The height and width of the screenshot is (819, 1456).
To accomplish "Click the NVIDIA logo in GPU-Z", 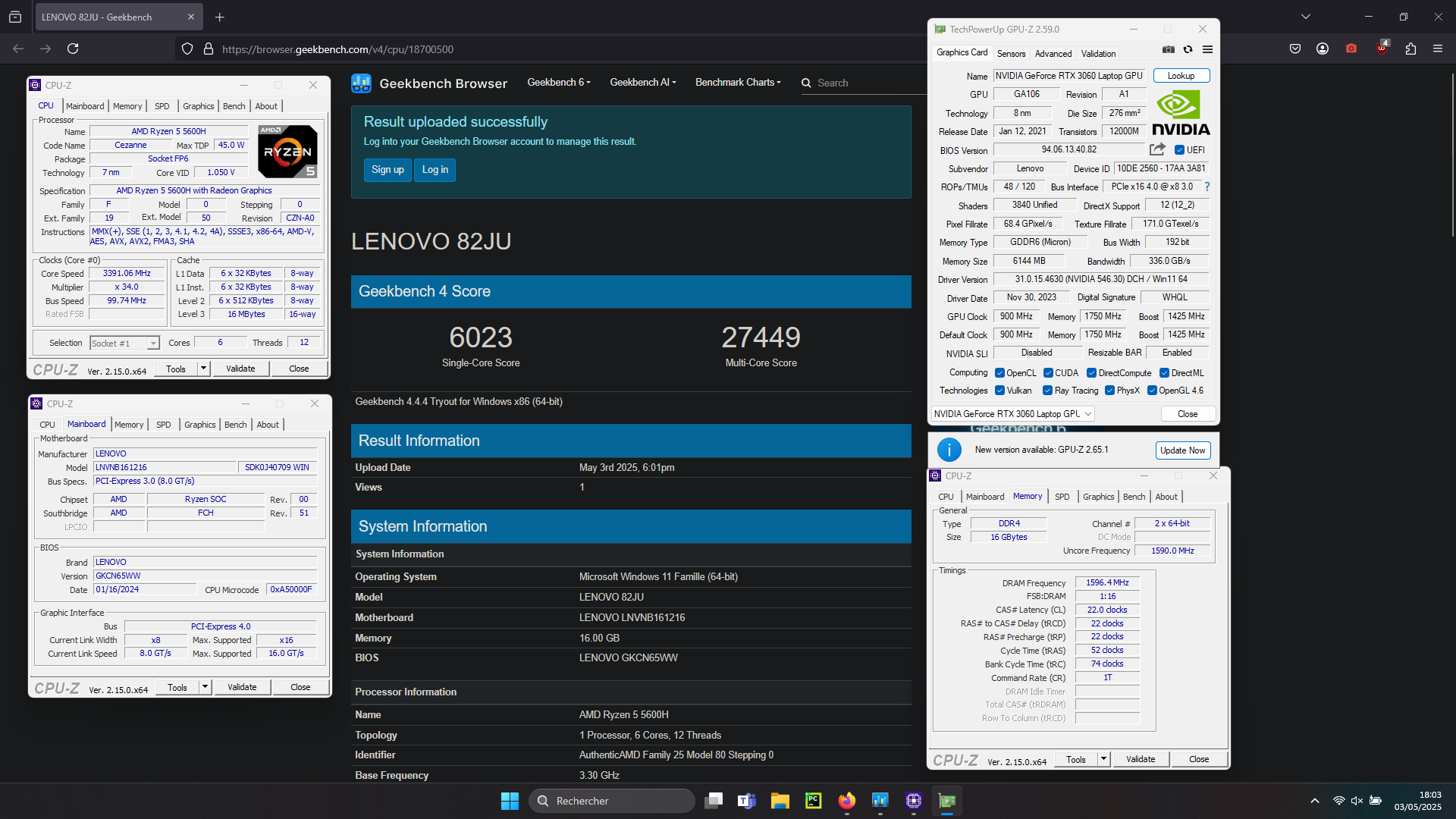I will click(1181, 113).
